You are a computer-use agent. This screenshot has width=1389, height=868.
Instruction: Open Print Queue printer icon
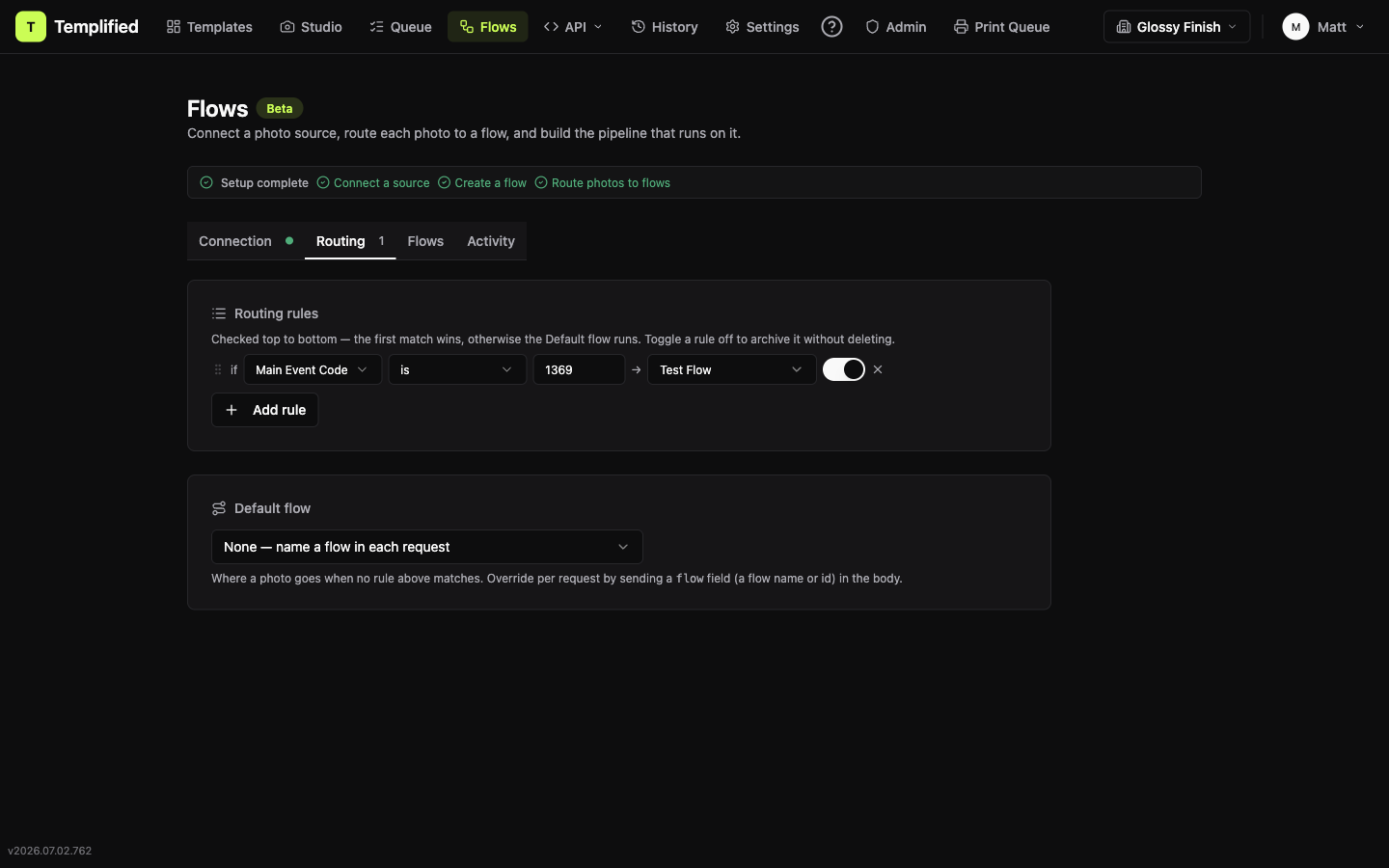click(x=961, y=27)
